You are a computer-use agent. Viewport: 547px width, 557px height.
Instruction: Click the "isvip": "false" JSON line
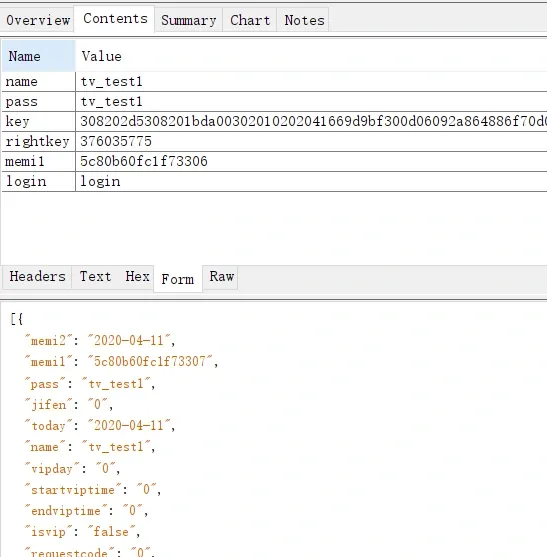click(82, 532)
